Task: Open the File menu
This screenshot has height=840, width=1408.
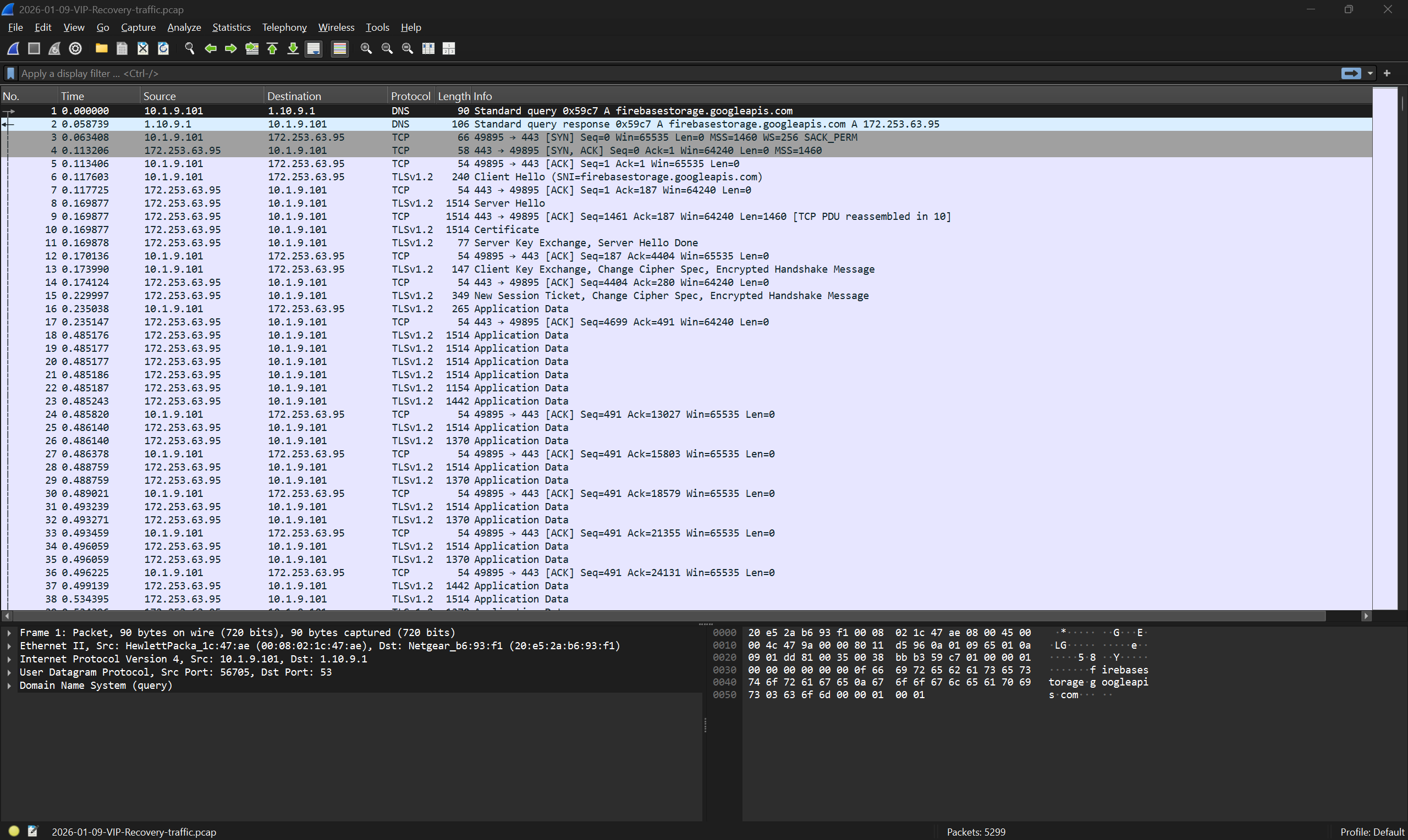Action: tap(15, 27)
